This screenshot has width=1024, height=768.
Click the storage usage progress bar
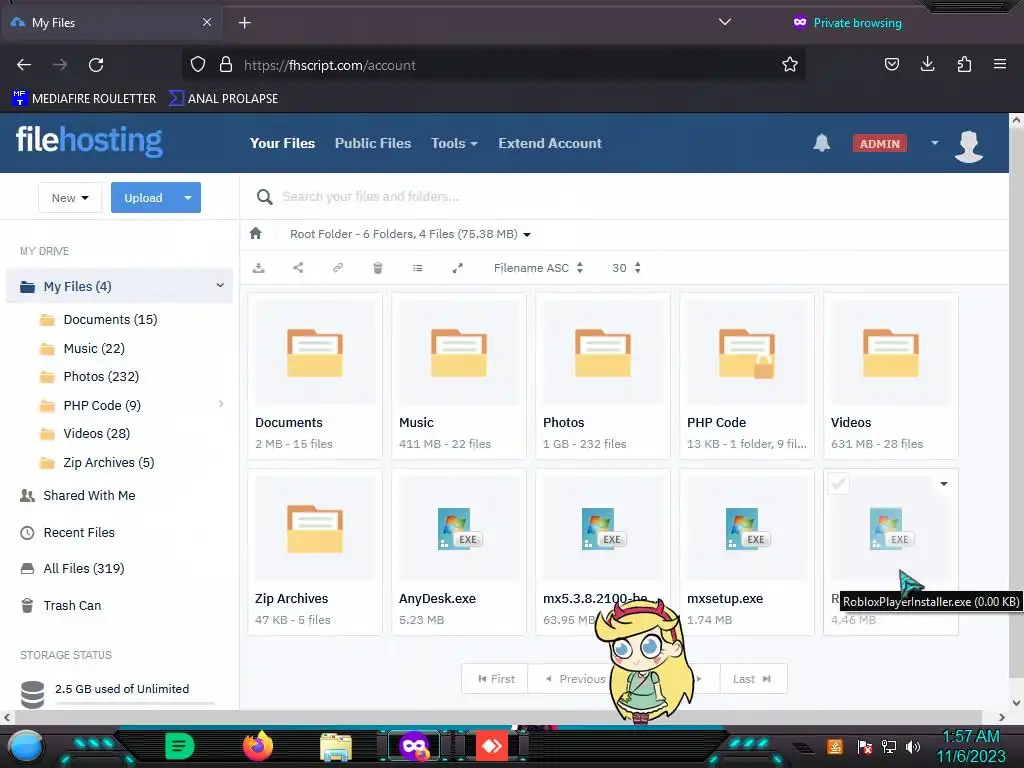pos(135,703)
